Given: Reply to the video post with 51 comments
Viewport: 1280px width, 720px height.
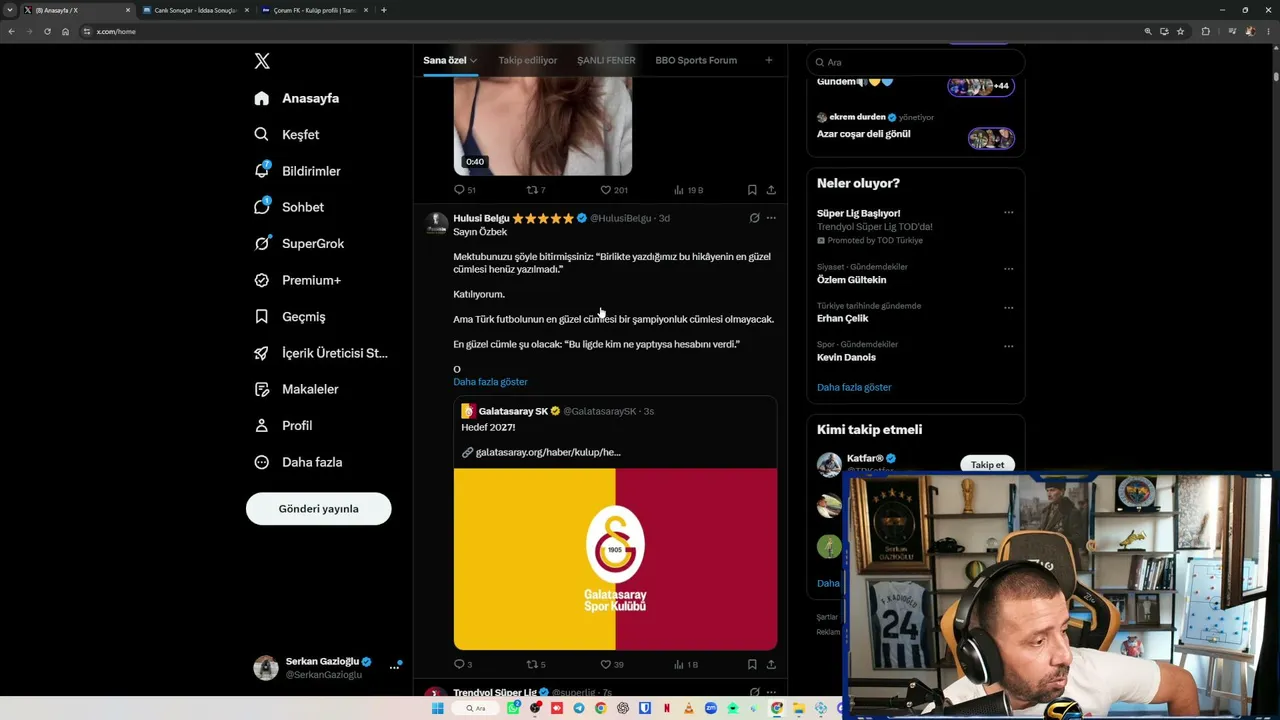Looking at the screenshot, I should tap(464, 190).
